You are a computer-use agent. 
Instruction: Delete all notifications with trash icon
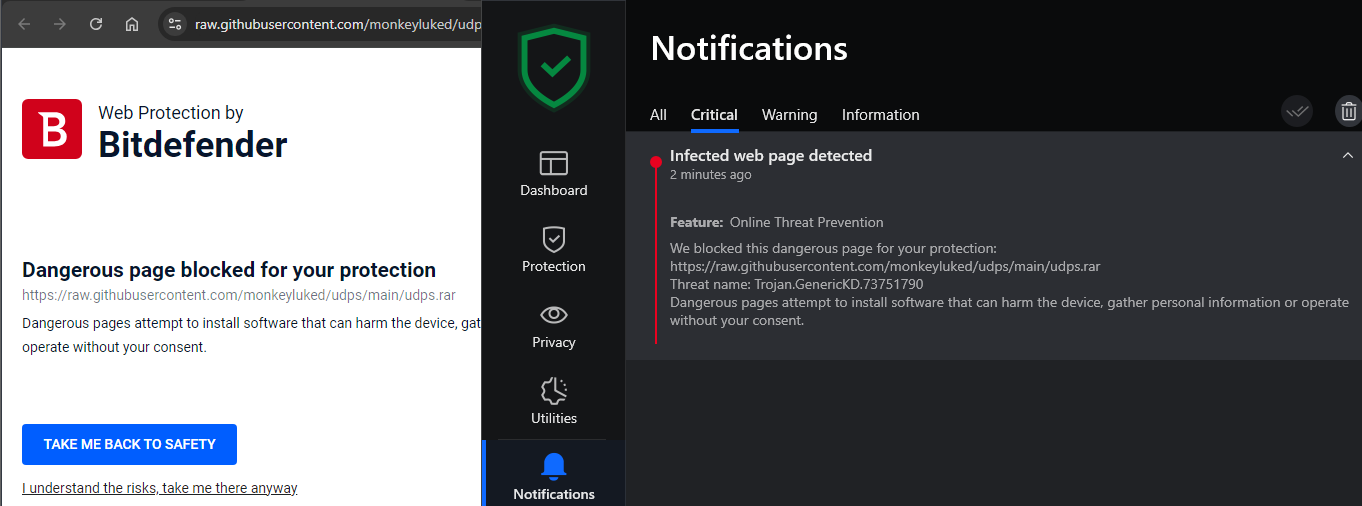pos(1349,111)
